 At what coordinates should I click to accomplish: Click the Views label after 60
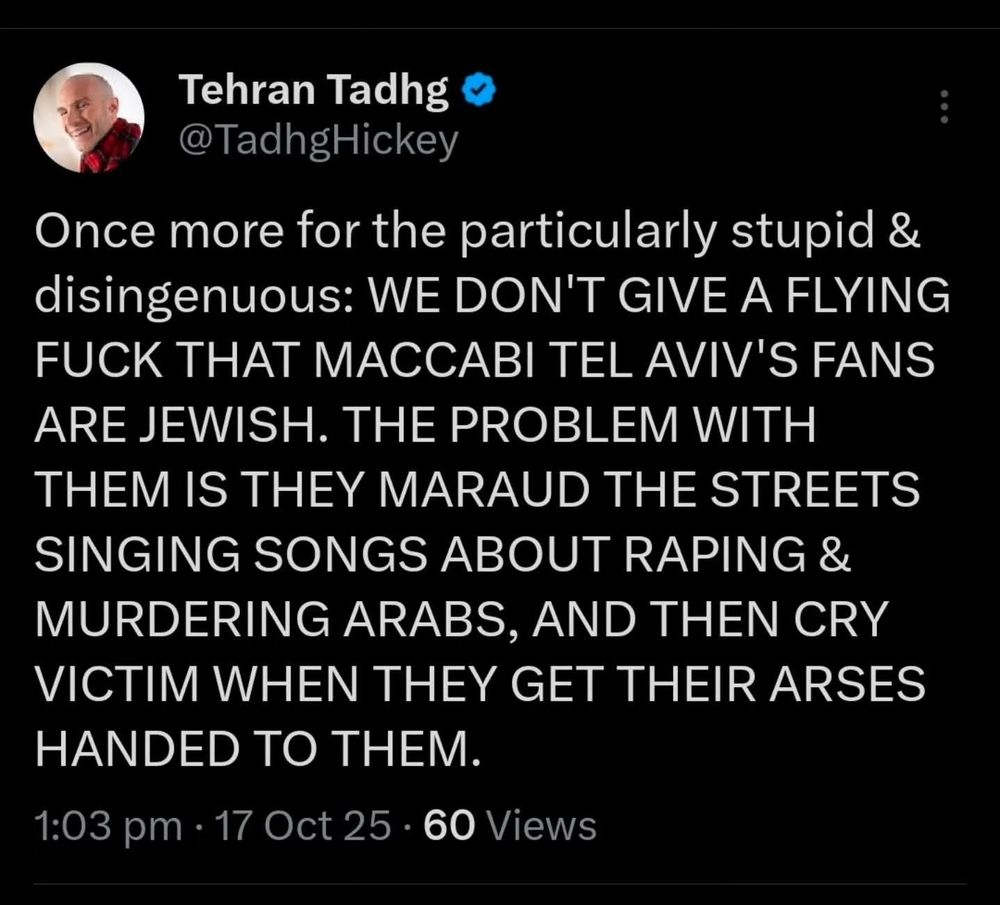pos(541,825)
